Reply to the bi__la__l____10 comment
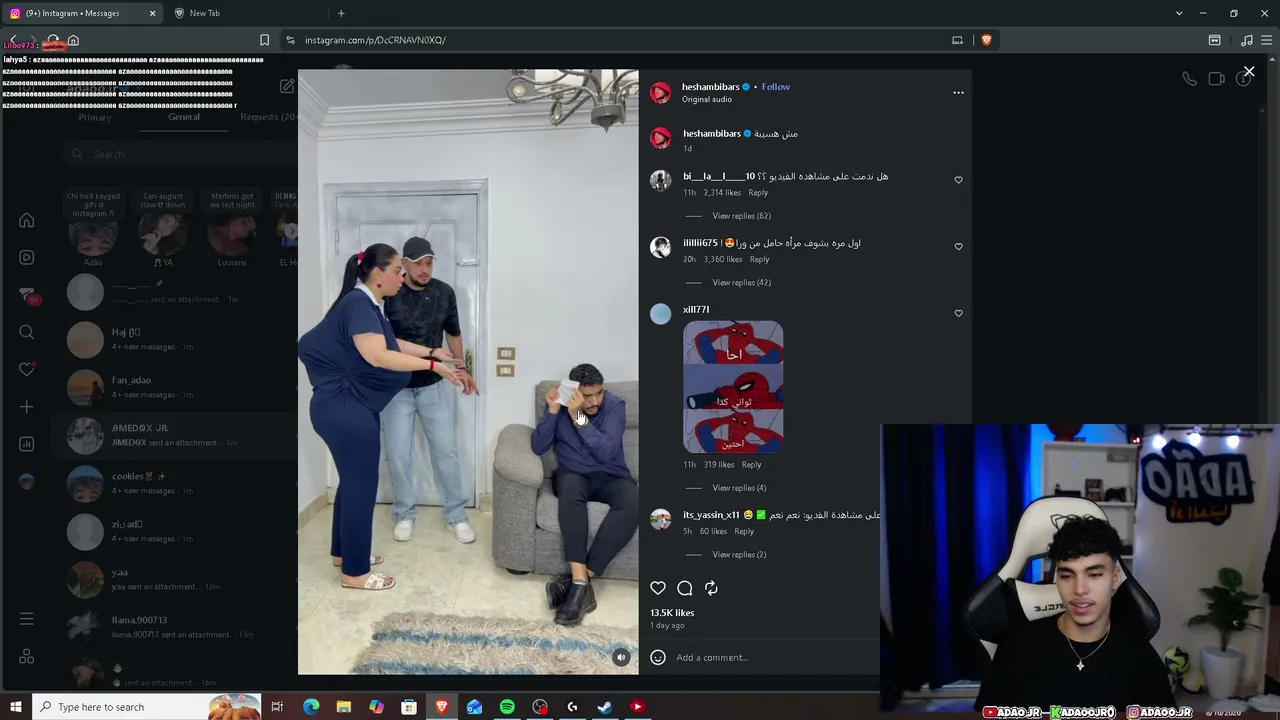The width and height of the screenshot is (1280, 720). click(x=758, y=193)
